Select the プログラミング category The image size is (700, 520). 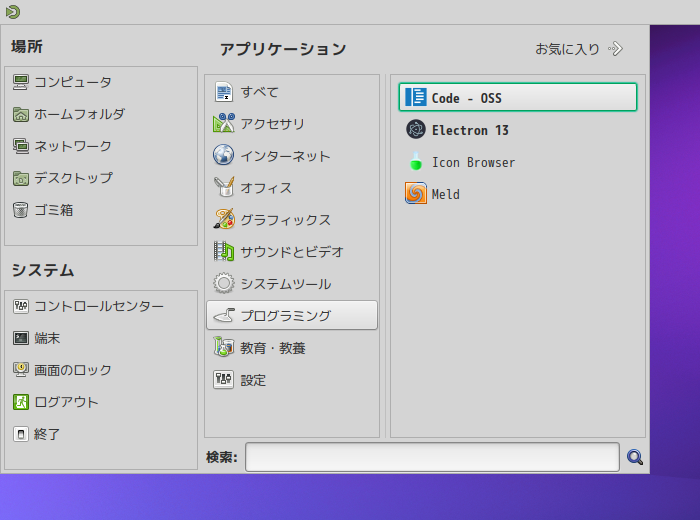(x=292, y=315)
